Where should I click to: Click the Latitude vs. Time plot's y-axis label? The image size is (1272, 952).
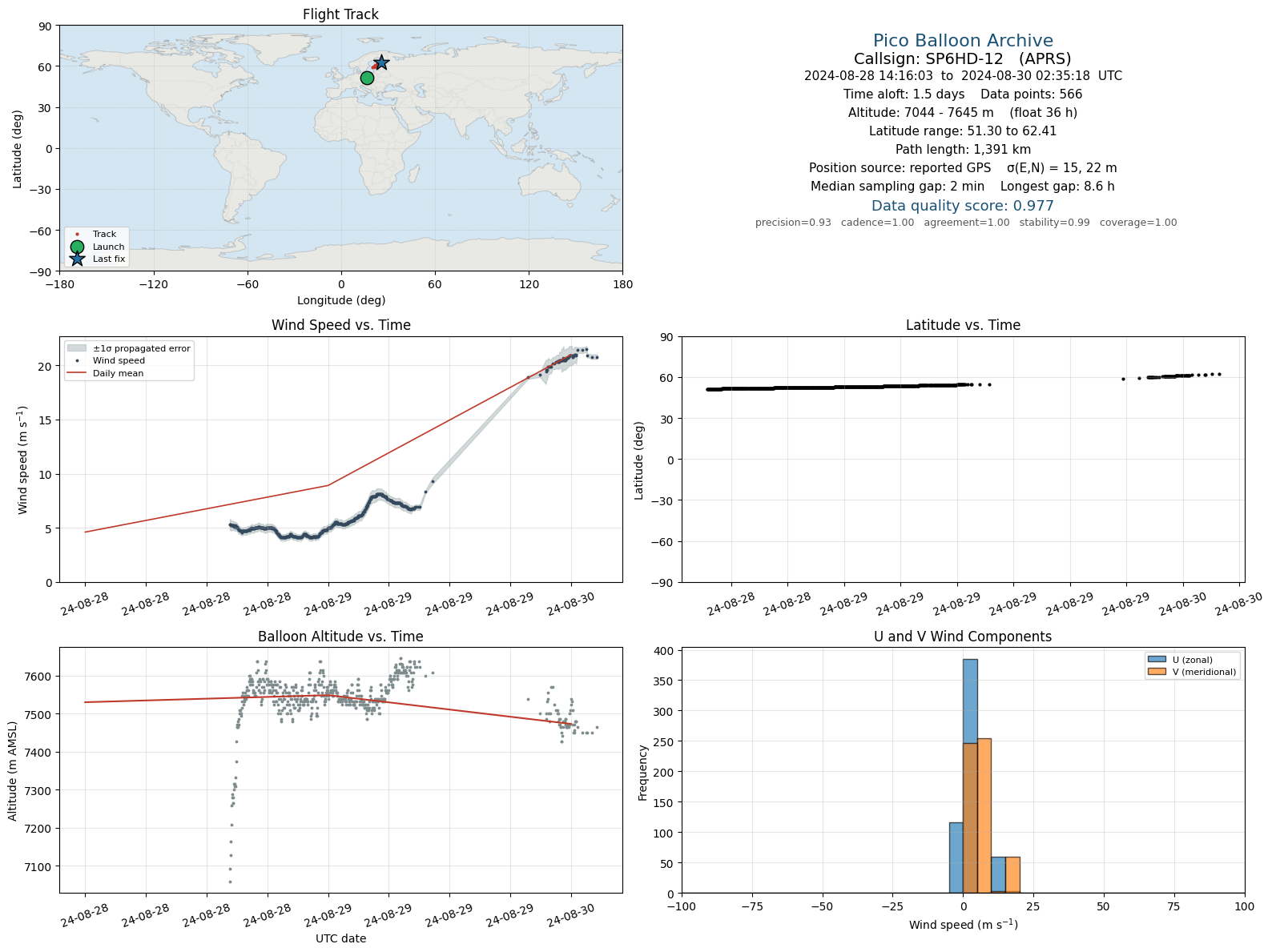pyautogui.click(x=639, y=460)
